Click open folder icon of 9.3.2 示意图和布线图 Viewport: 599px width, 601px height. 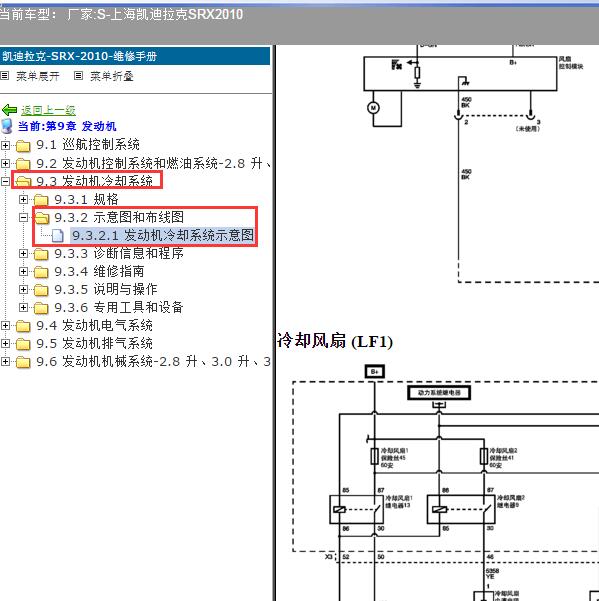click(x=41, y=218)
